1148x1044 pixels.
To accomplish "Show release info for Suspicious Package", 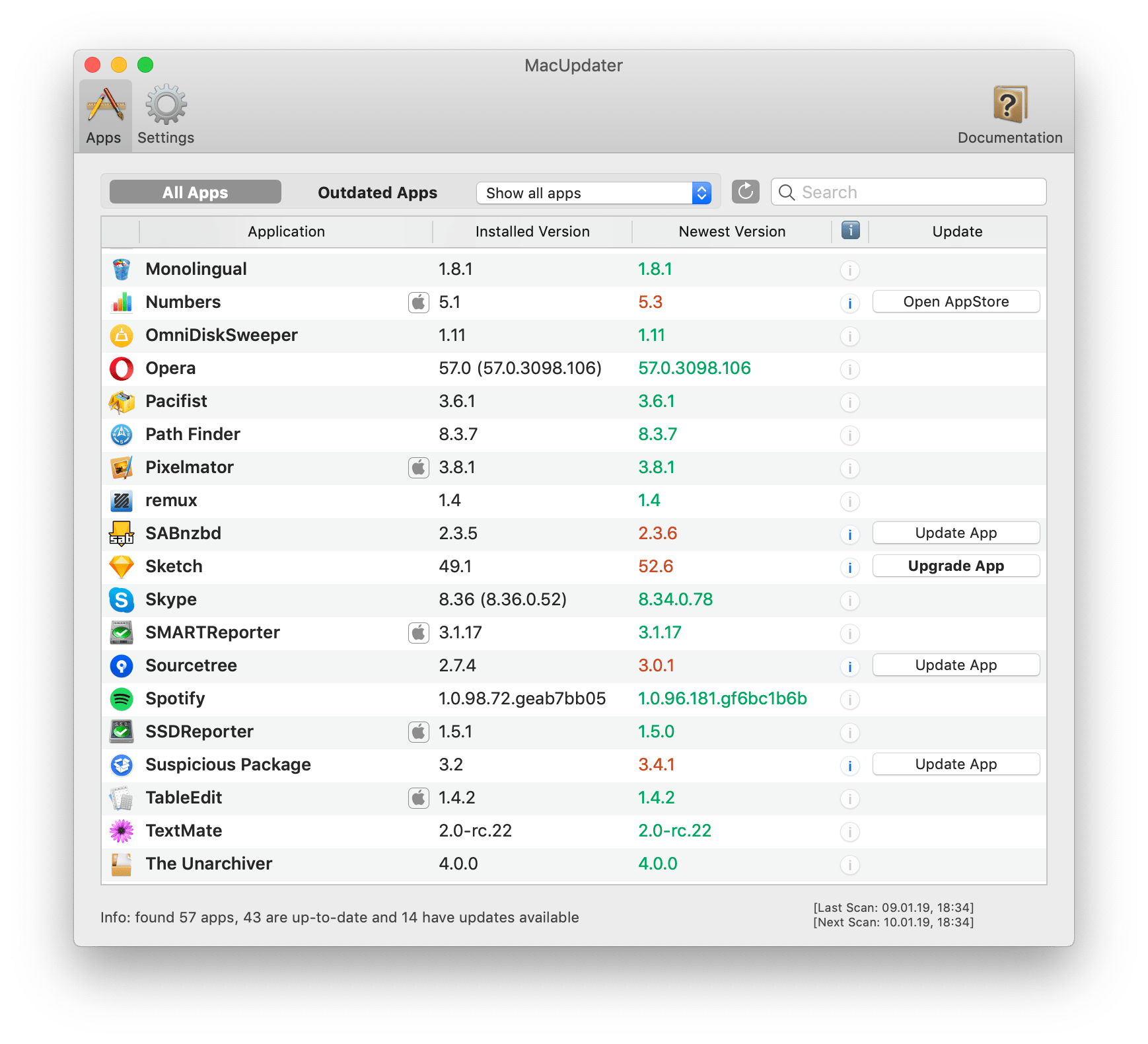I will [x=850, y=766].
